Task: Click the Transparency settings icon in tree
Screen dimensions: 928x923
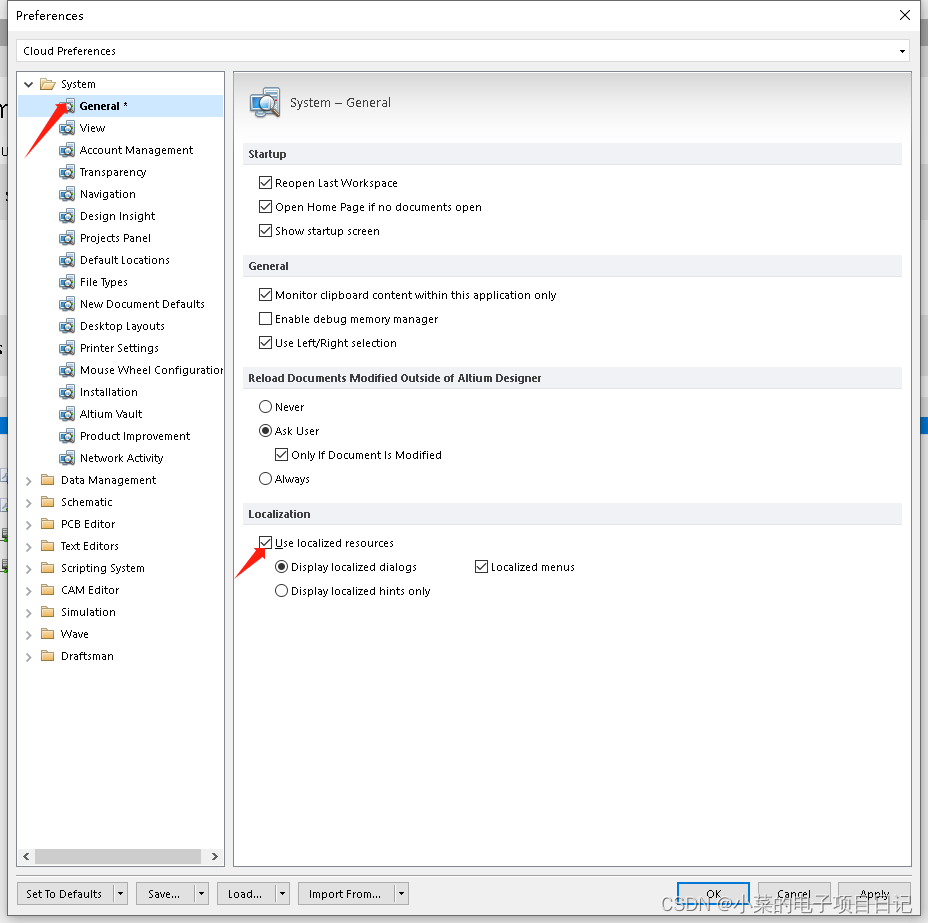Action: click(67, 172)
